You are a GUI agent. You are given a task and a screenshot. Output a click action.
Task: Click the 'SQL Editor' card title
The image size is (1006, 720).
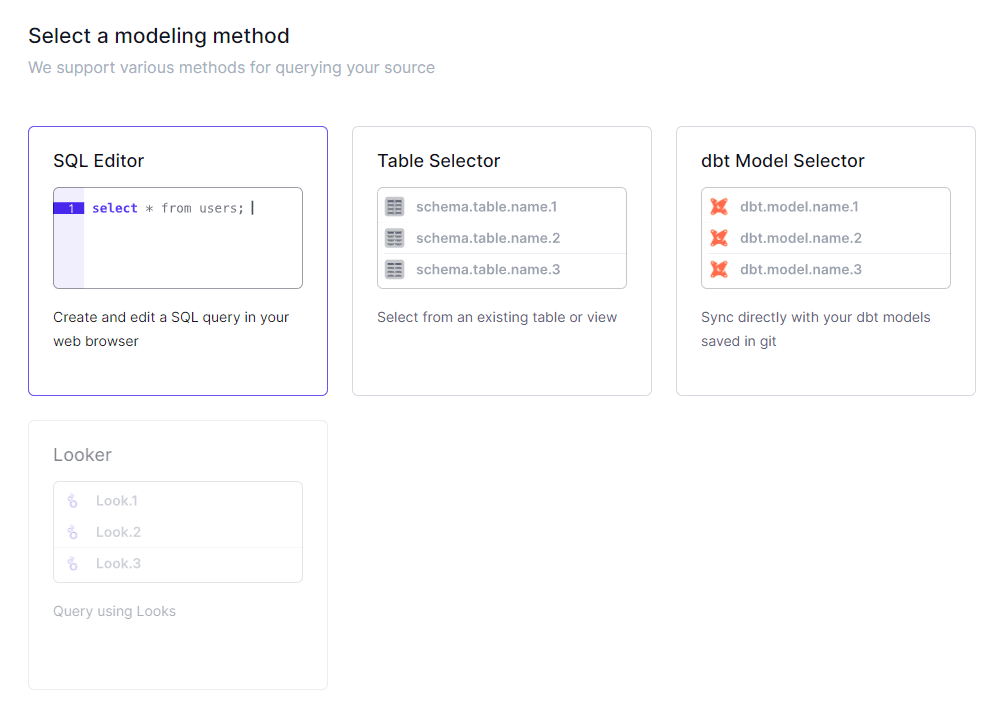(99, 160)
